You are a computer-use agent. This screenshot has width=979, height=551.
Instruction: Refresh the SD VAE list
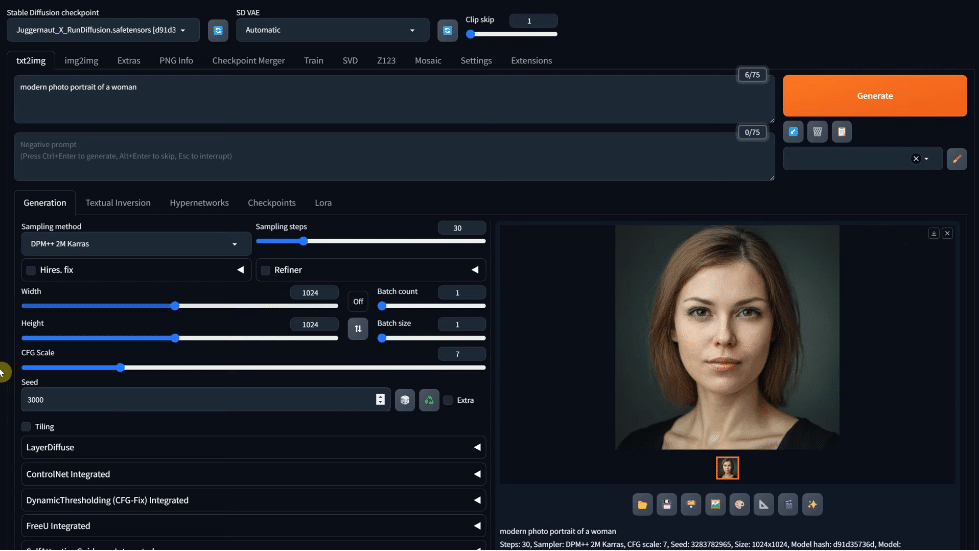447,30
